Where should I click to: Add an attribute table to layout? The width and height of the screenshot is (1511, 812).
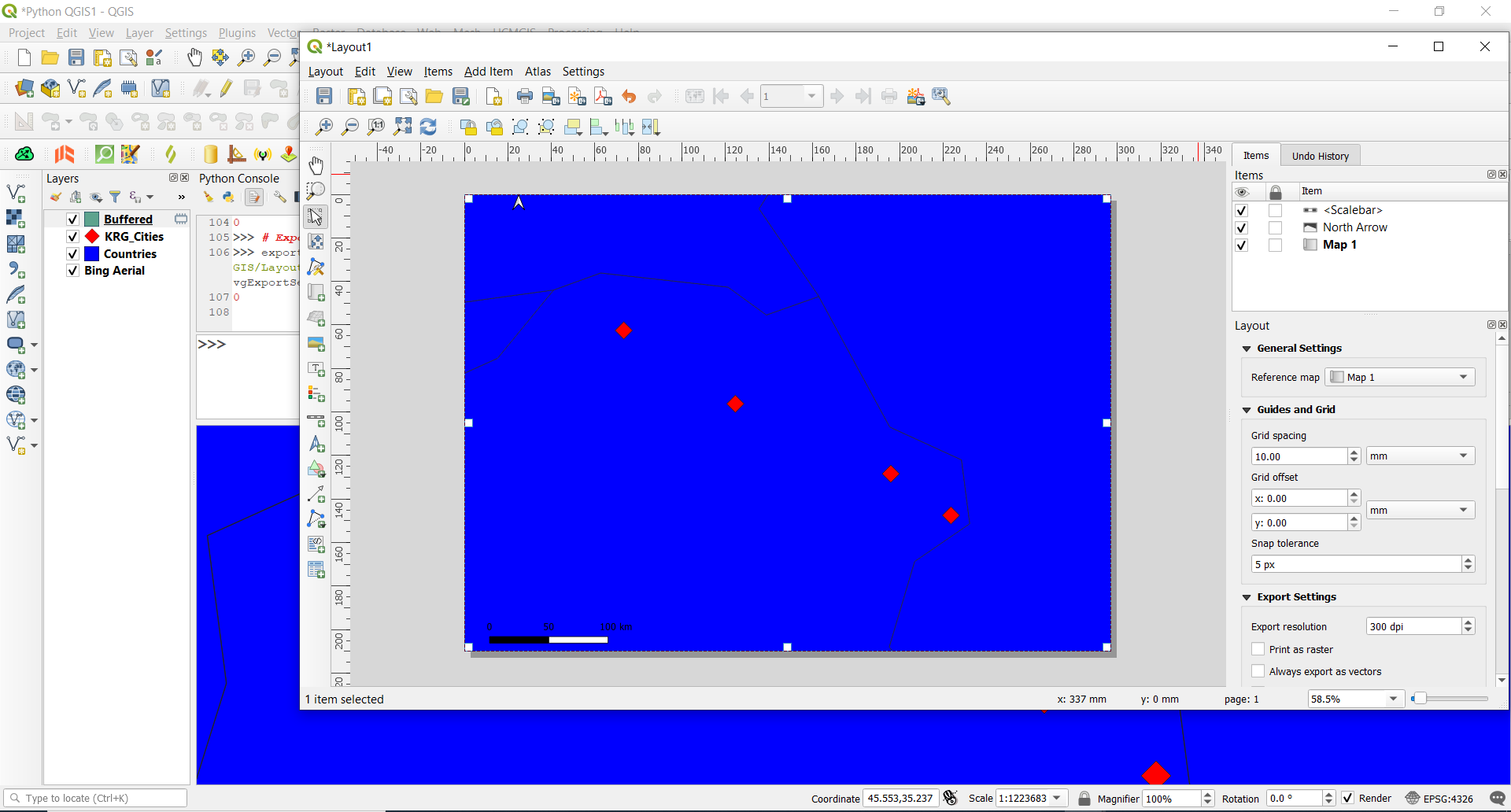316,570
